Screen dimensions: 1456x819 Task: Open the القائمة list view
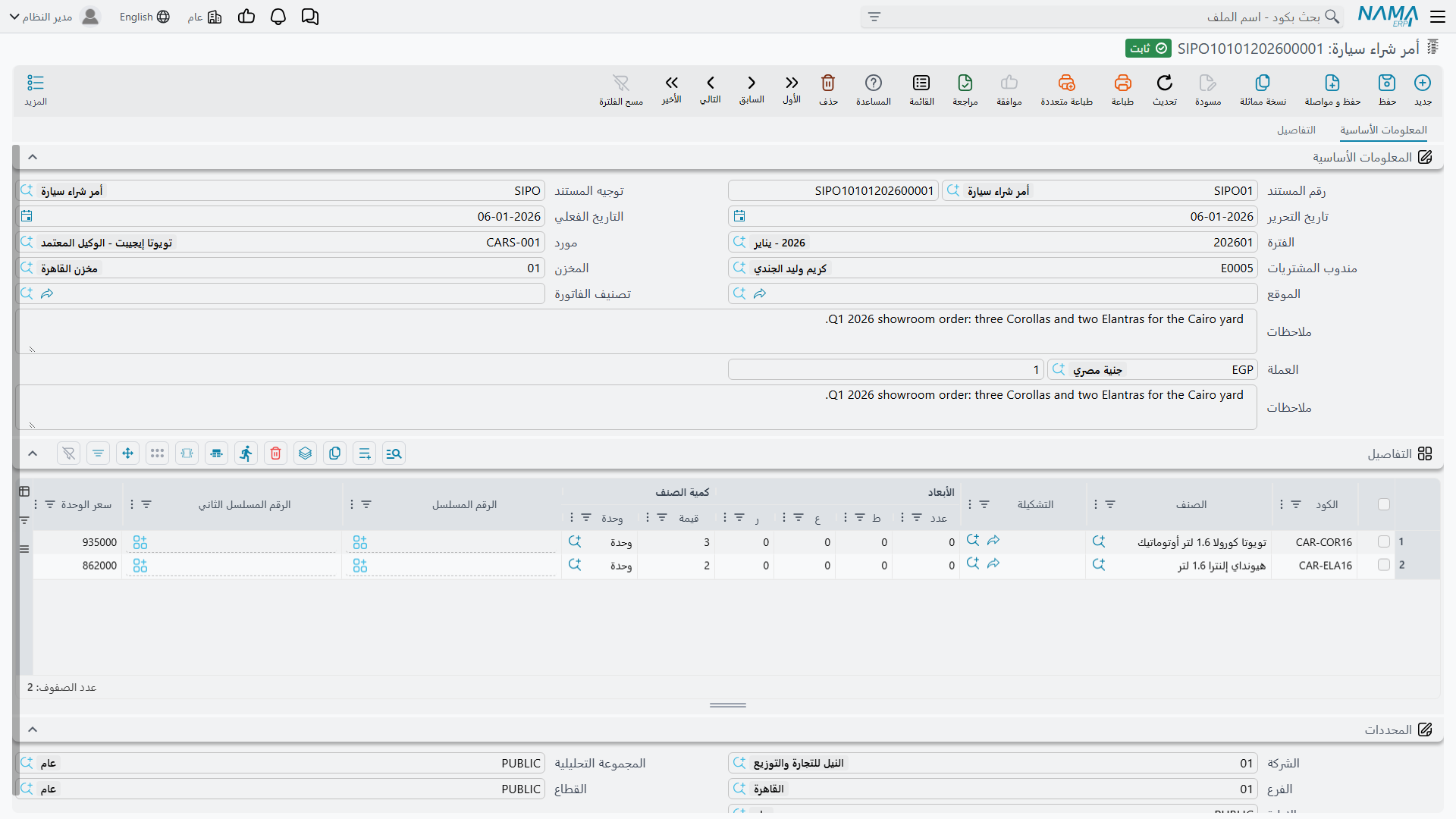(921, 89)
